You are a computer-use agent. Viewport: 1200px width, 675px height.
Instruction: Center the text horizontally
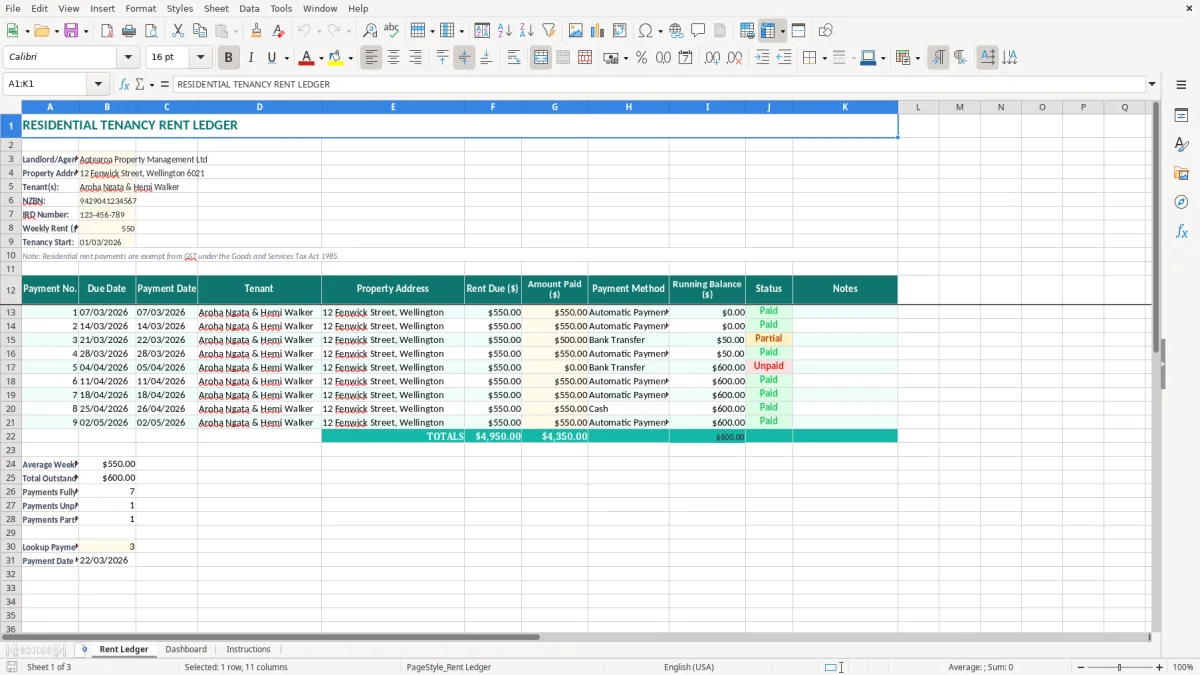pos(393,58)
